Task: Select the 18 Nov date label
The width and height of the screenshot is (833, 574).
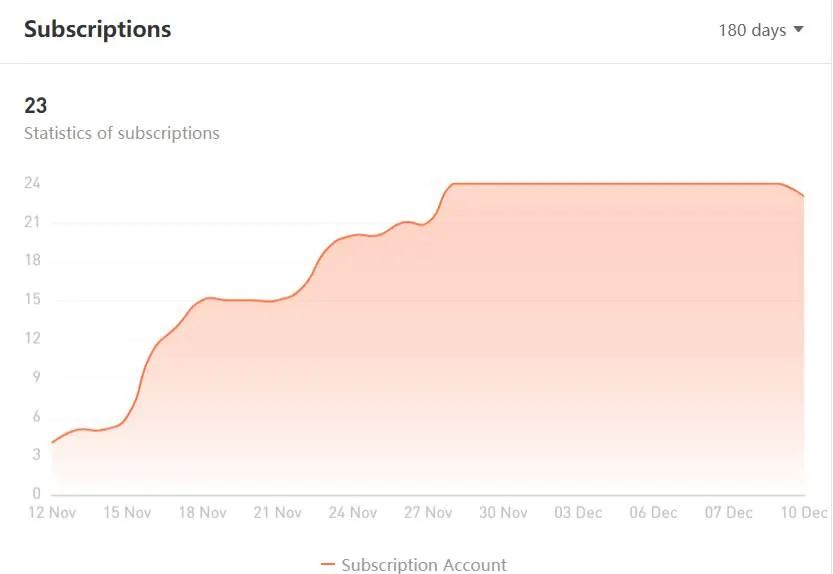Action: (202, 512)
